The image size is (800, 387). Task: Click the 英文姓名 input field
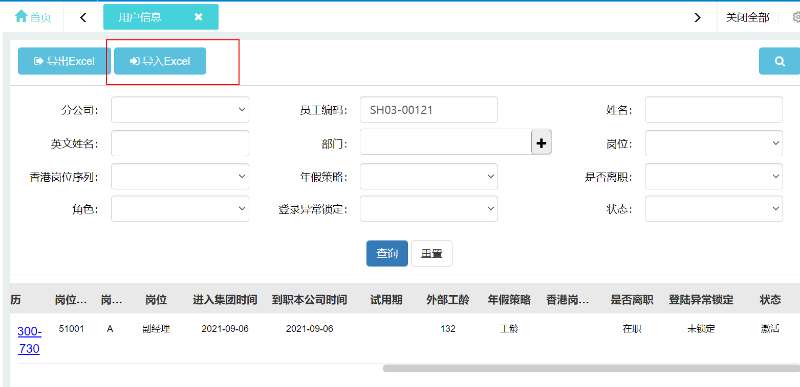click(x=180, y=143)
